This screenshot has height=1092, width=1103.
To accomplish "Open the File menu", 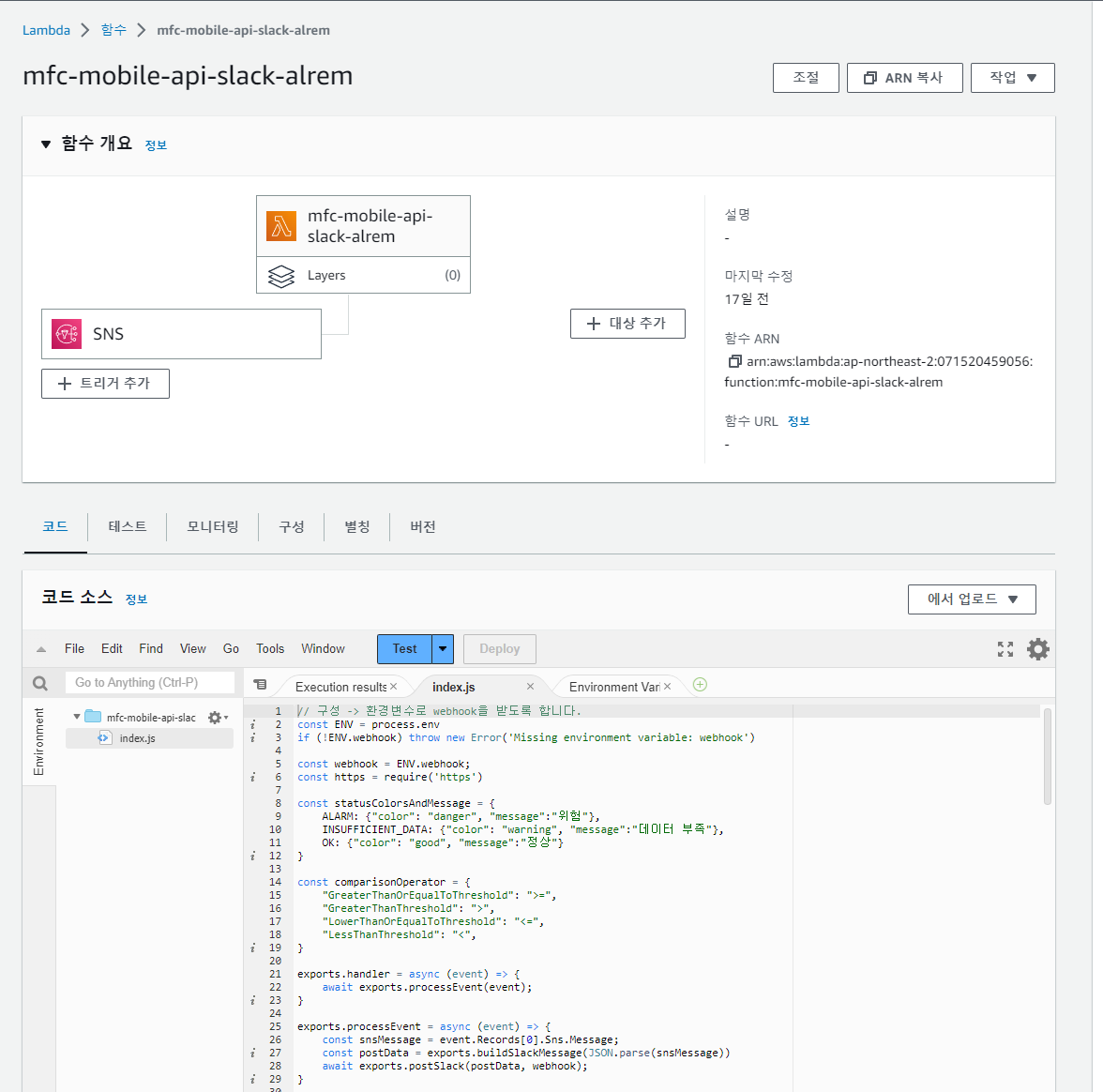I will coord(74,649).
